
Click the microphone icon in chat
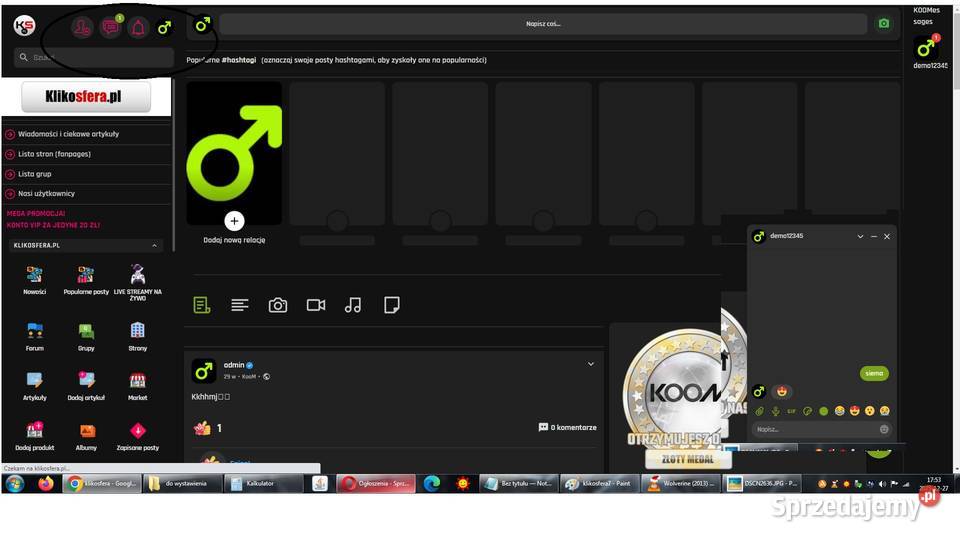[775, 411]
